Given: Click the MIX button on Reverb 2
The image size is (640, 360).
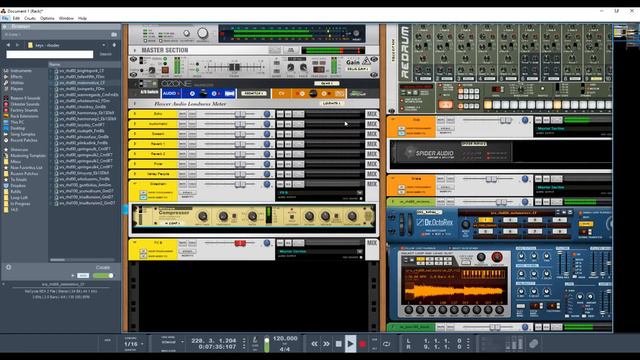Looking at the screenshot, I should (371, 154).
